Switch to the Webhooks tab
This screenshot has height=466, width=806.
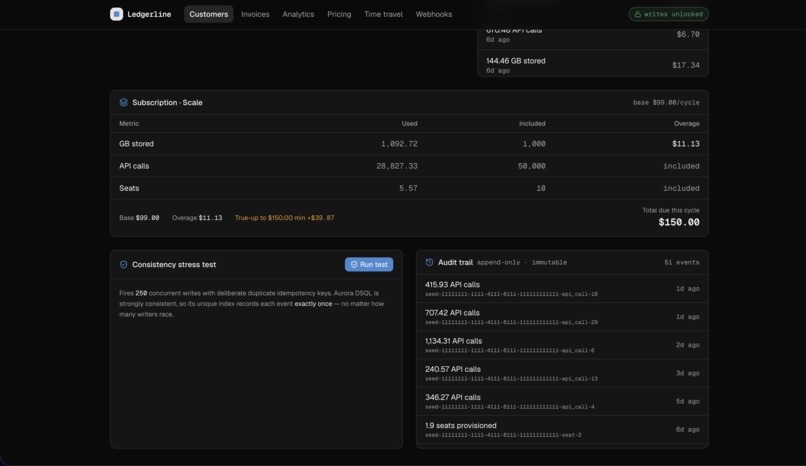(434, 14)
